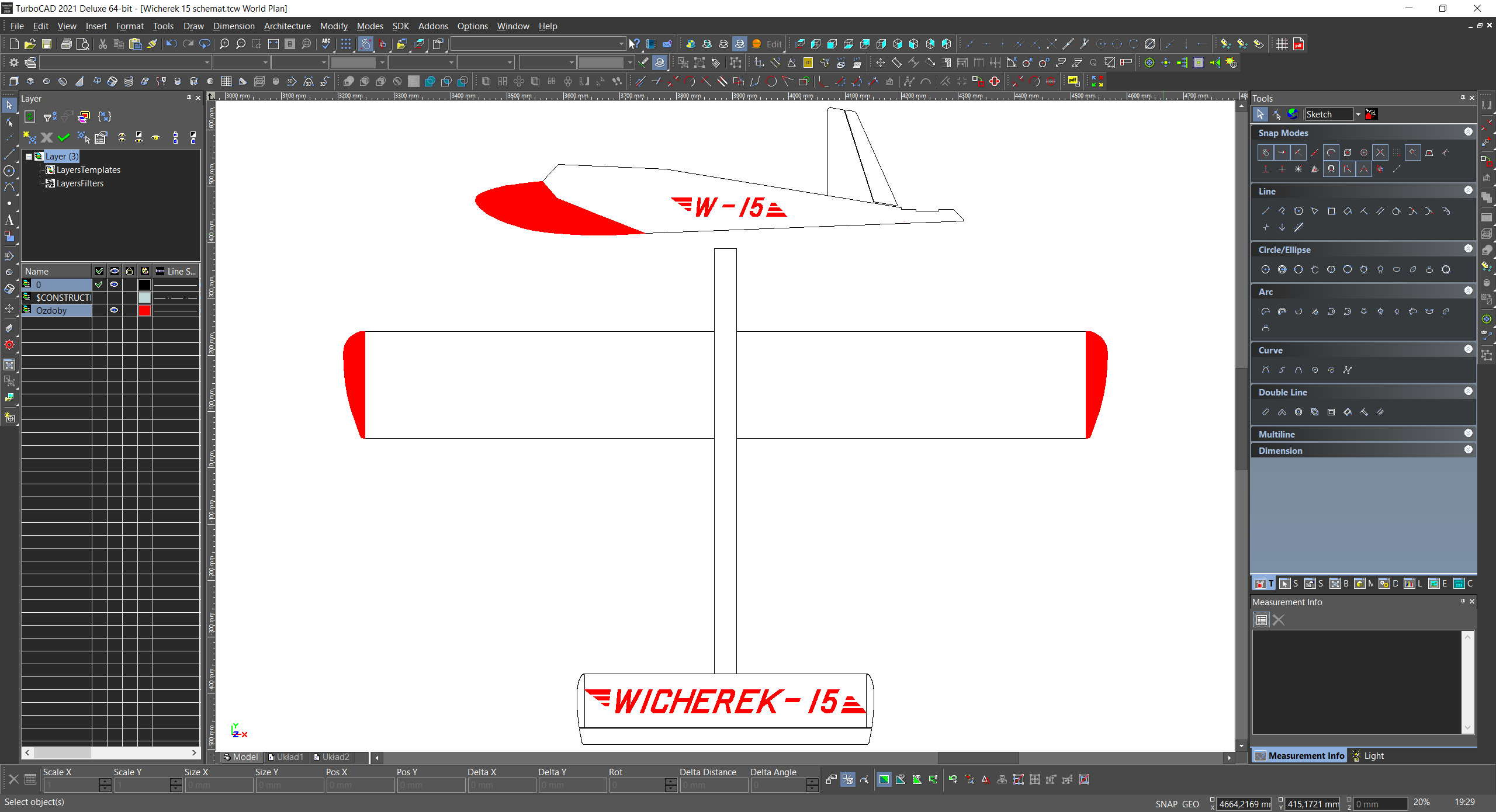
Task: Click the spell check ABC icon
Action: point(326,44)
